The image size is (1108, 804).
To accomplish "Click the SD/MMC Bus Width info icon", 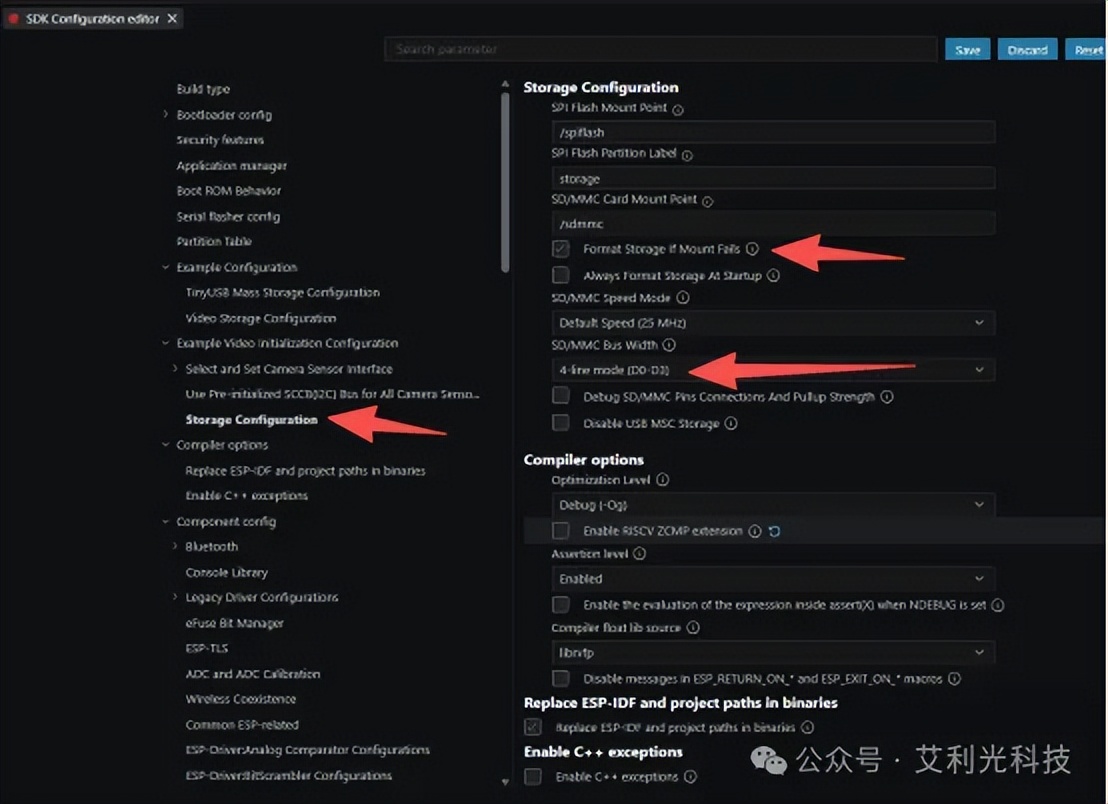I will click(x=668, y=345).
